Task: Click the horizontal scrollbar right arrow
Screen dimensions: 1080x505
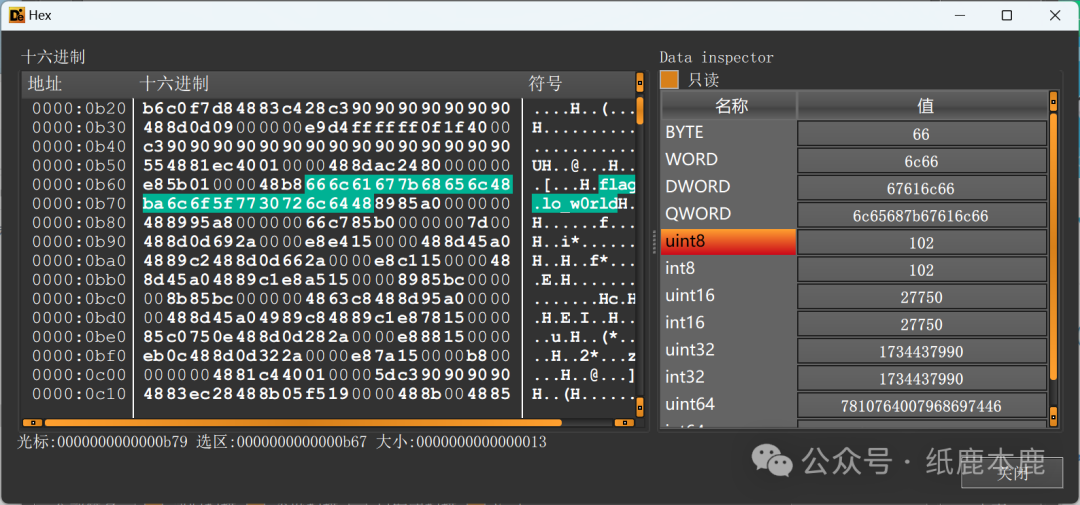Action: [x=627, y=422]
